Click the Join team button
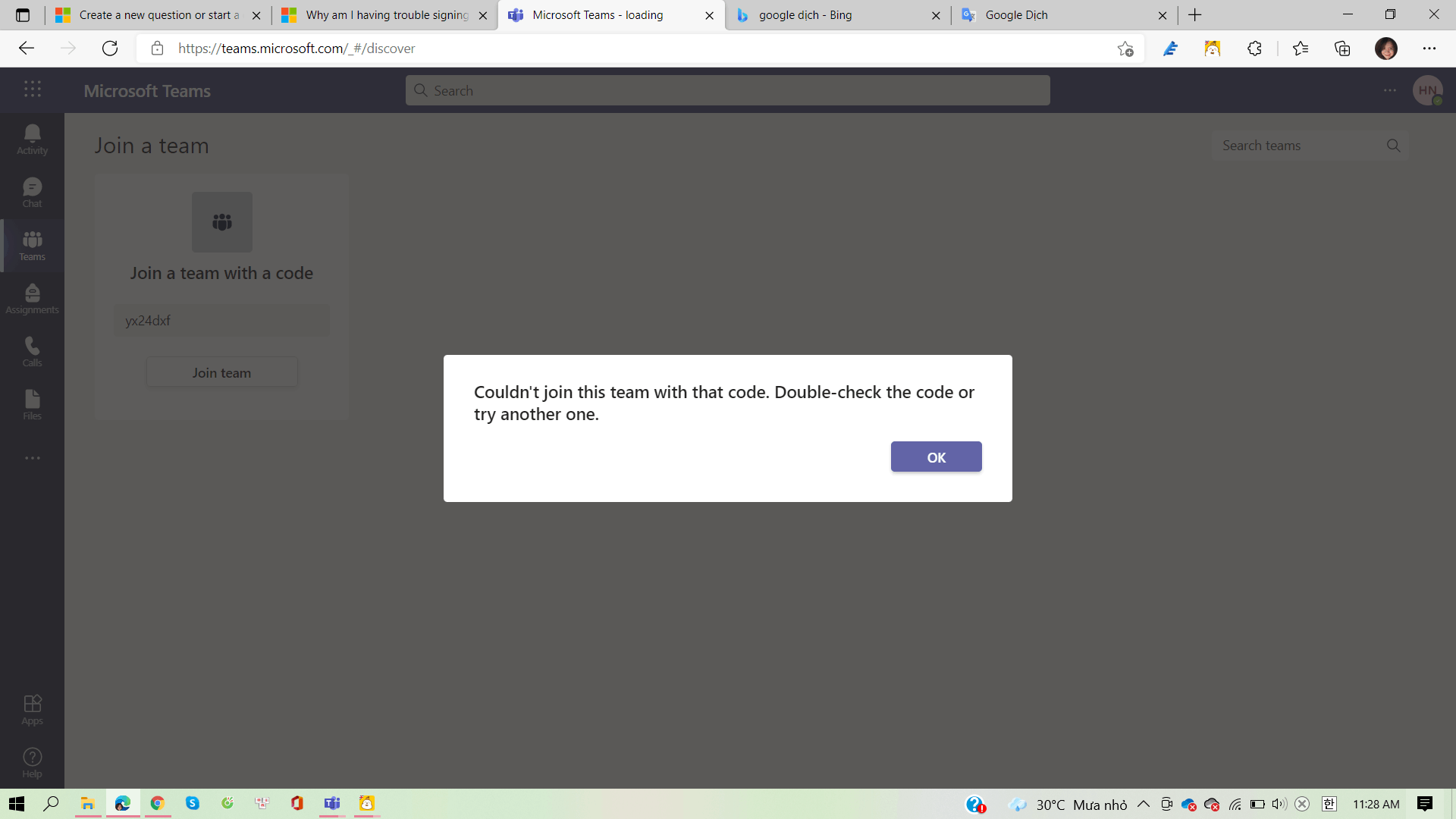The width and height of the screenshot is (1456, 819). [221, 372]
